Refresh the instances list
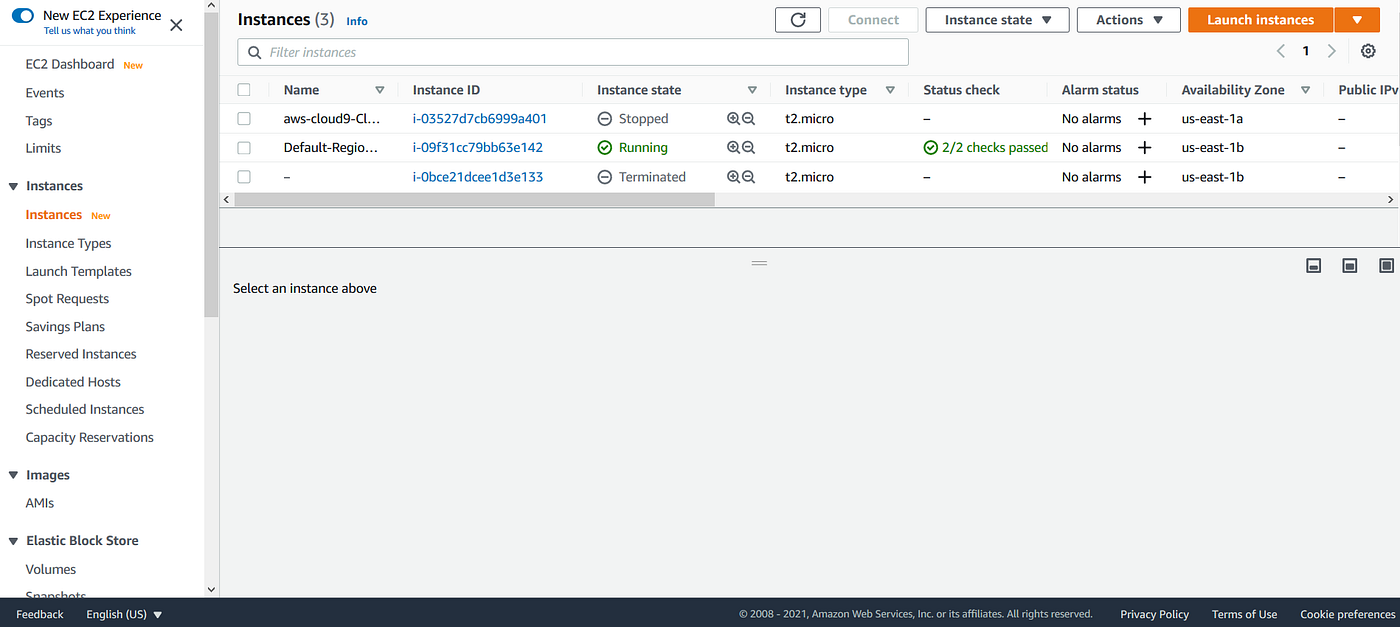This screenshot has width=1400, height=627. tap(797, 19)
